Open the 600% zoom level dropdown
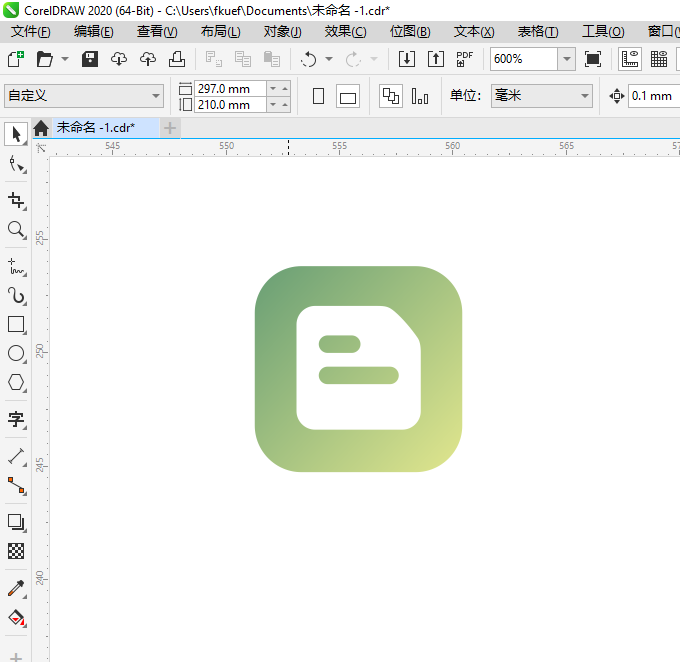The height and width of the screenshot is (662, 680). (x=566, y=59)
